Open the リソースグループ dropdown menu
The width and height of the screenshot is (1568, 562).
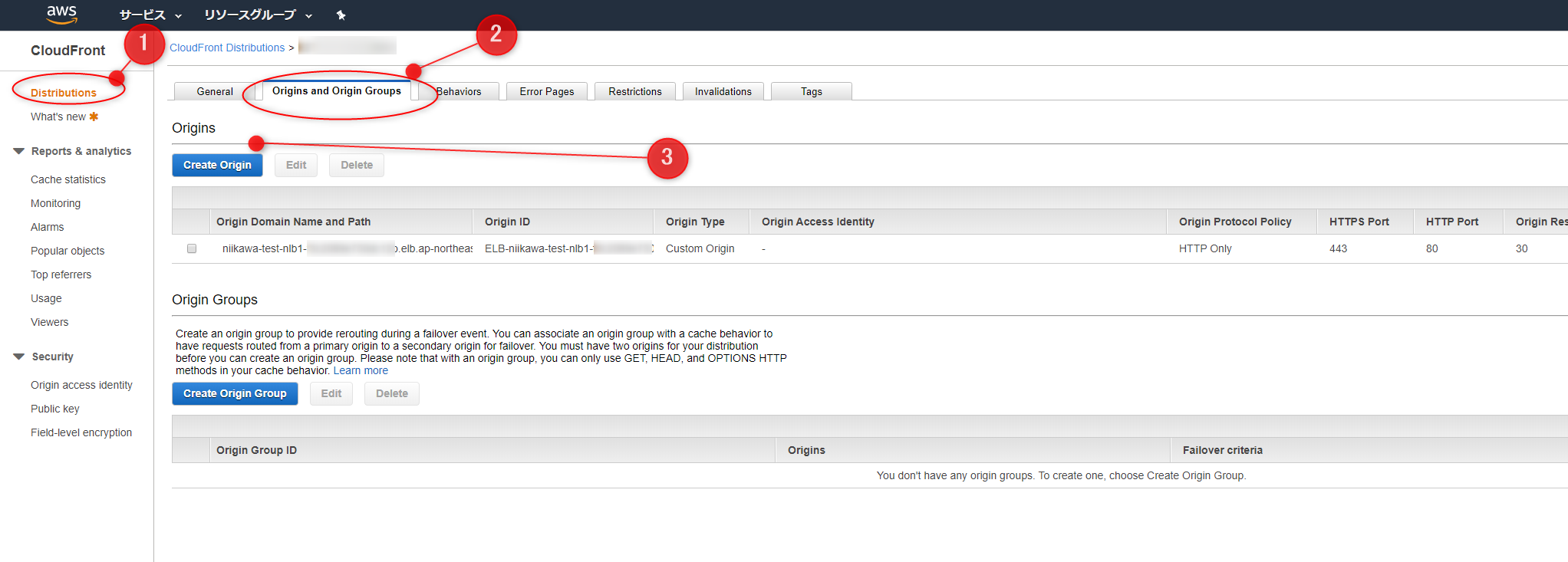point(258,15)
